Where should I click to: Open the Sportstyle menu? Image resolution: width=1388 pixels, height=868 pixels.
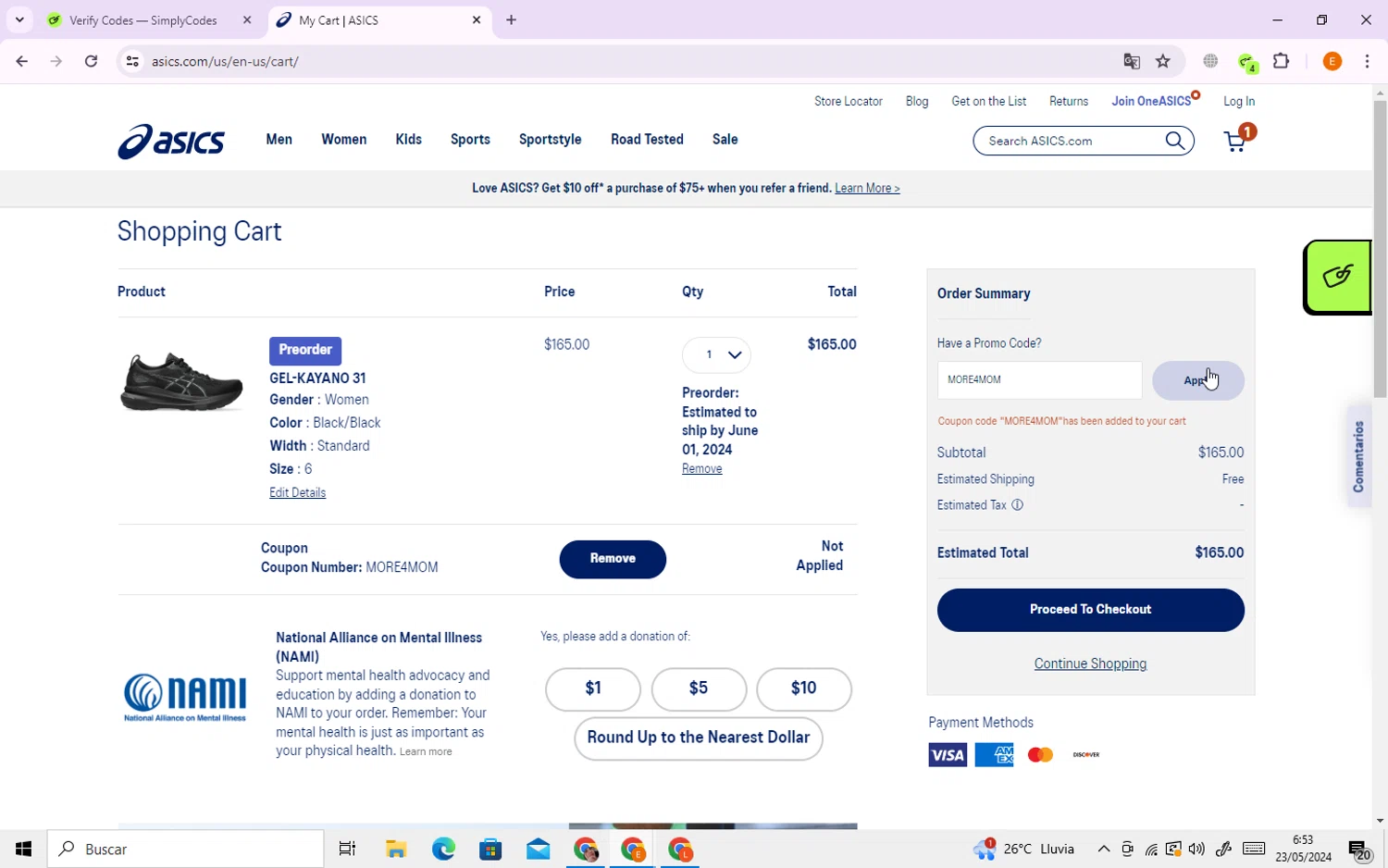[x=551, y=140]
